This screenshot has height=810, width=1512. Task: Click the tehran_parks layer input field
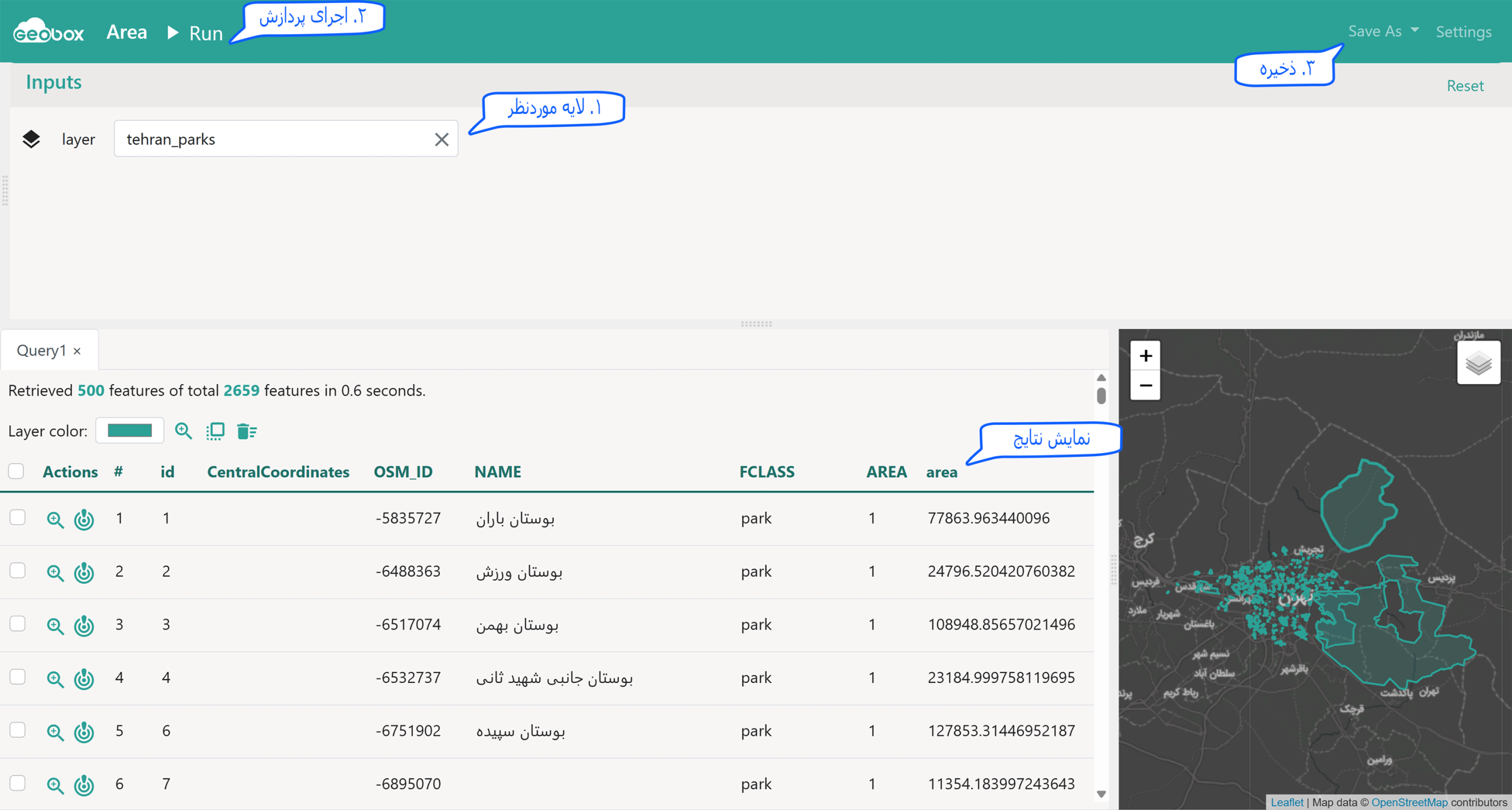(286, 139)
